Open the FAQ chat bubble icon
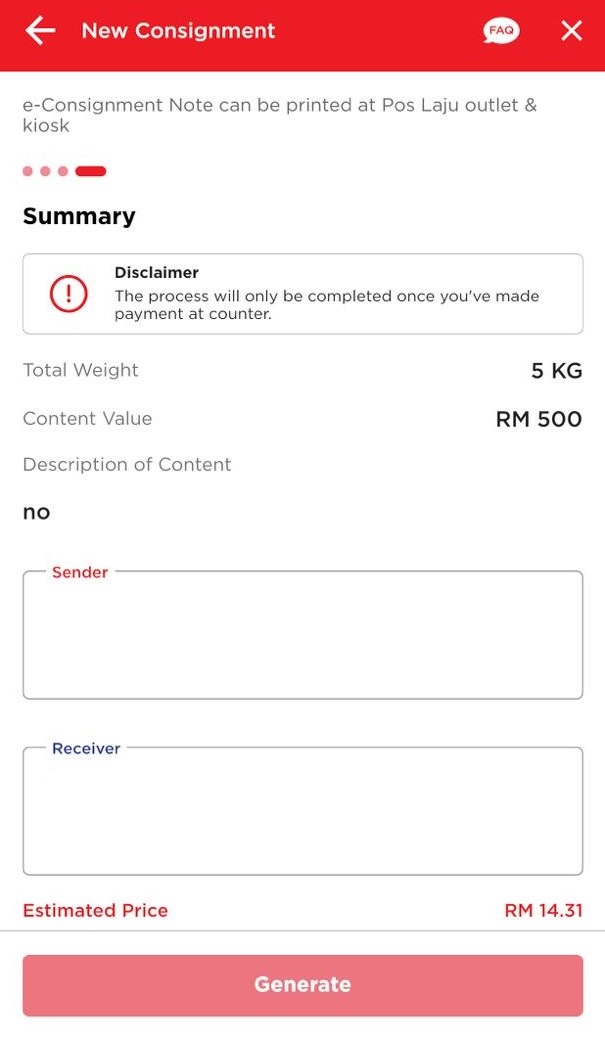 click(501, 31)
